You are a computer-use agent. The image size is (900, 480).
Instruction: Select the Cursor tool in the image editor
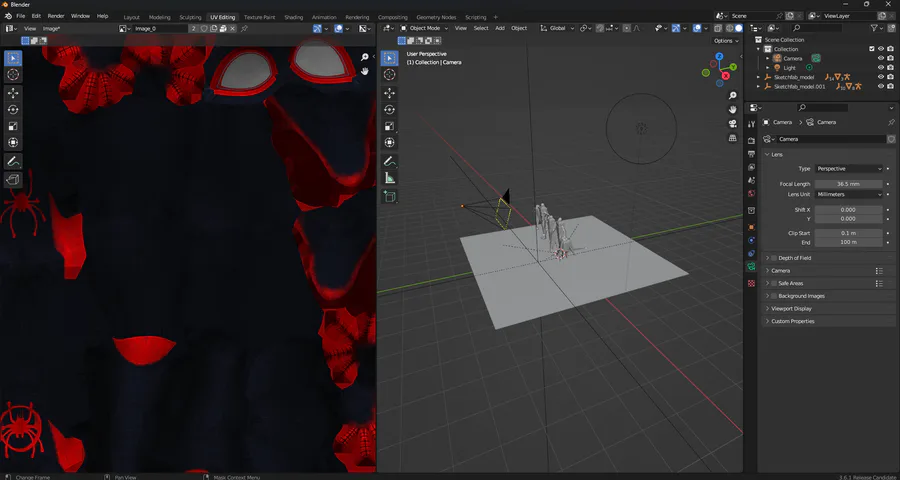click(13, 75)
